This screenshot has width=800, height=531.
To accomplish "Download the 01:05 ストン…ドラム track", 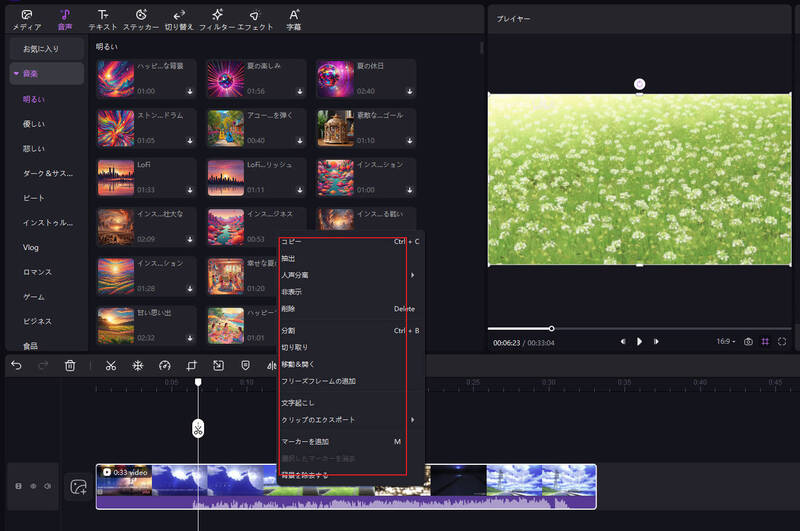I will click(190, 141).
